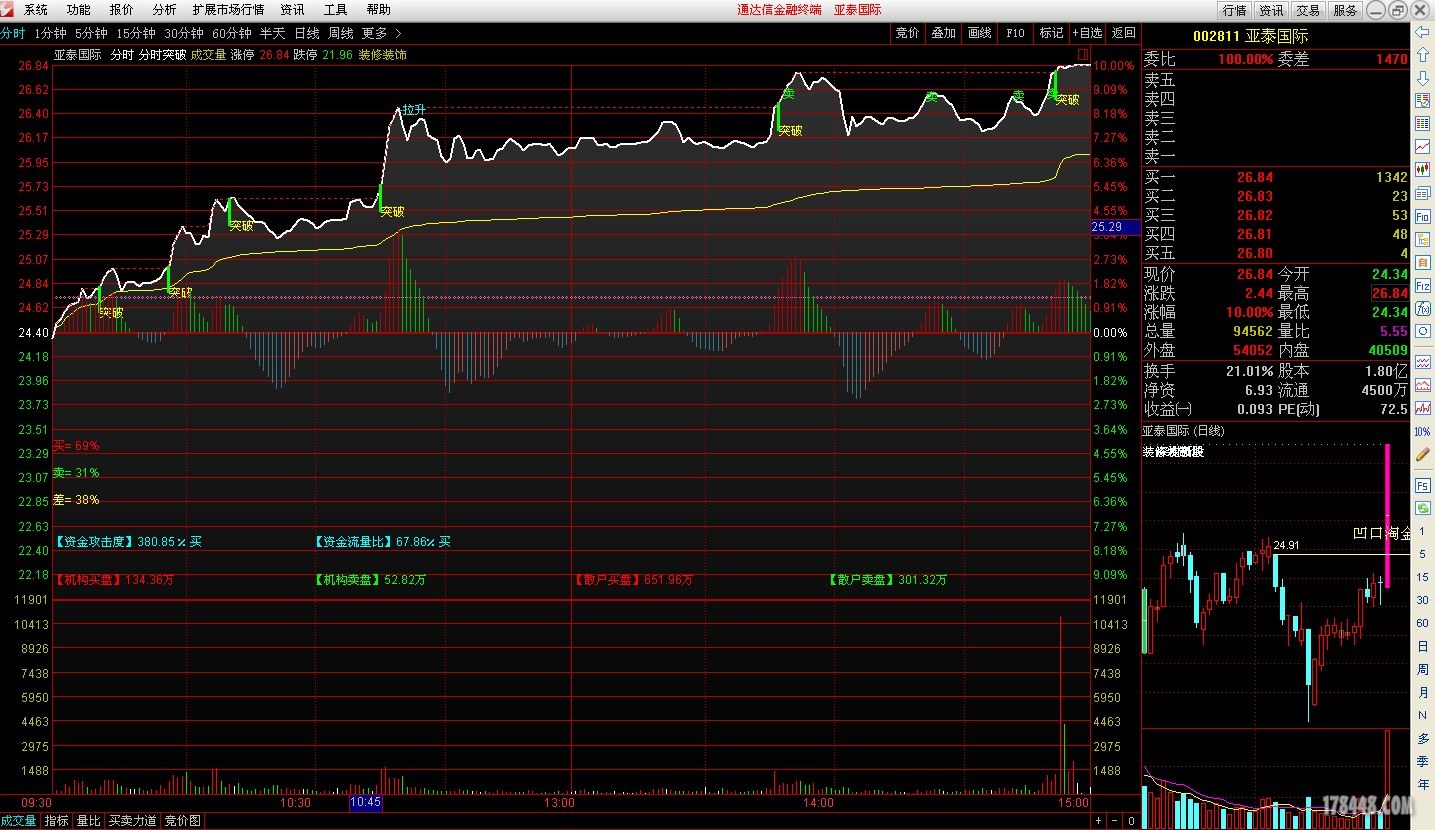Switch to the 60分钟 period tab
Viewport: 1435px width, 830px height.
click(231, 33)
